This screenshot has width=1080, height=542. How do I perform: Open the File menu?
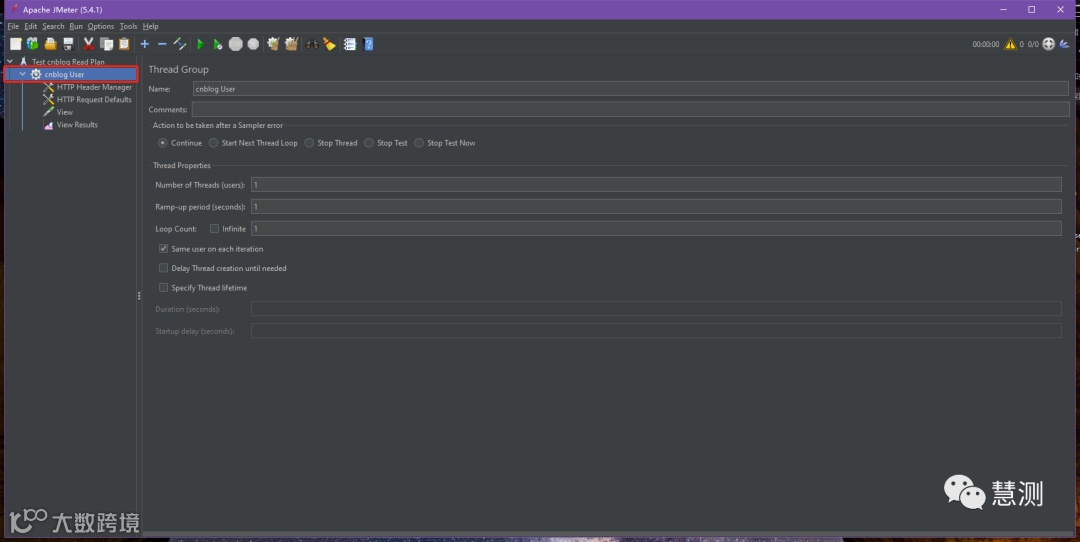tap(13, 26)
